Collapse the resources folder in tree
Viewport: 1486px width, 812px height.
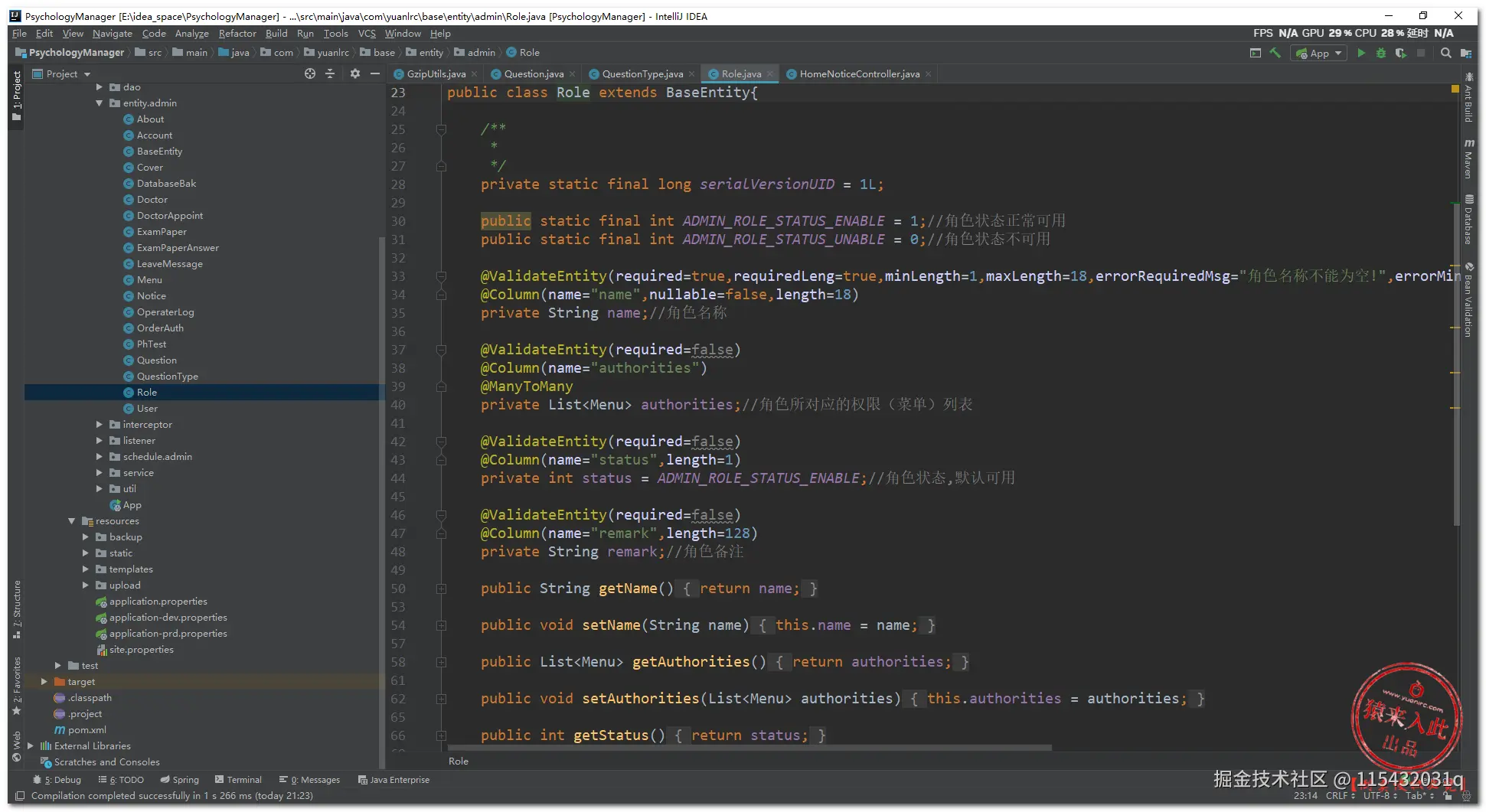[x=72, y=521]
